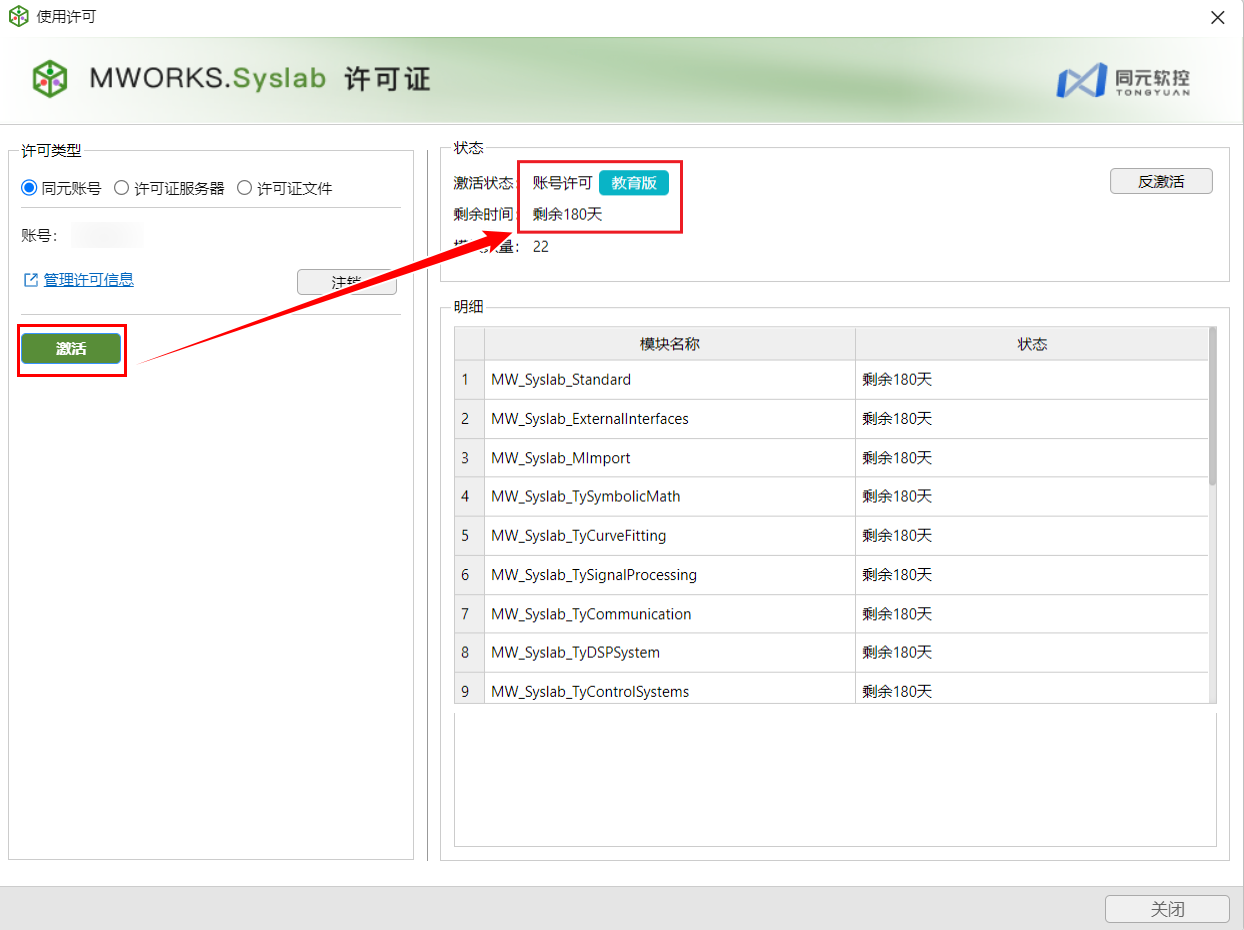Screen dimensions: 1244x930
Task: Click row number 6 header cell
Action: 465,575
